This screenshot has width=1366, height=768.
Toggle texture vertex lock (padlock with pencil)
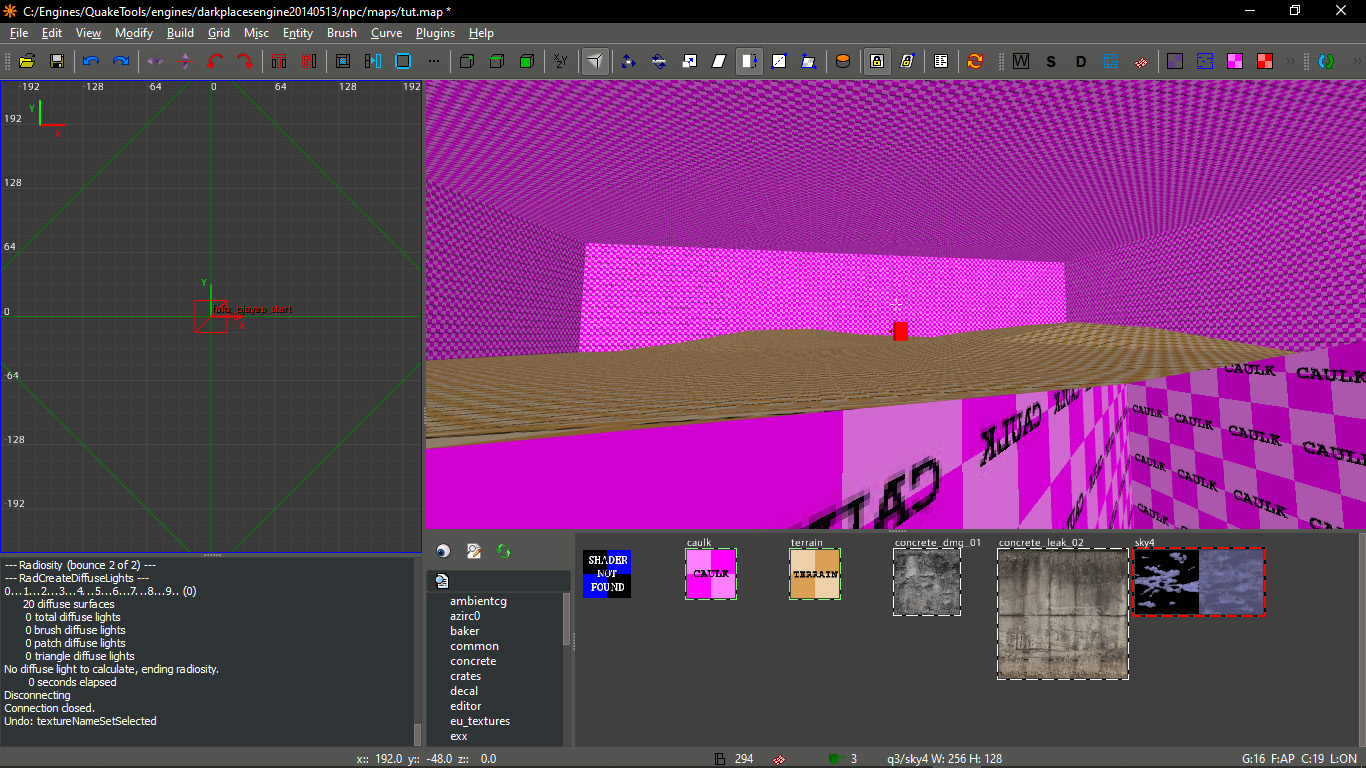point(908,61)
